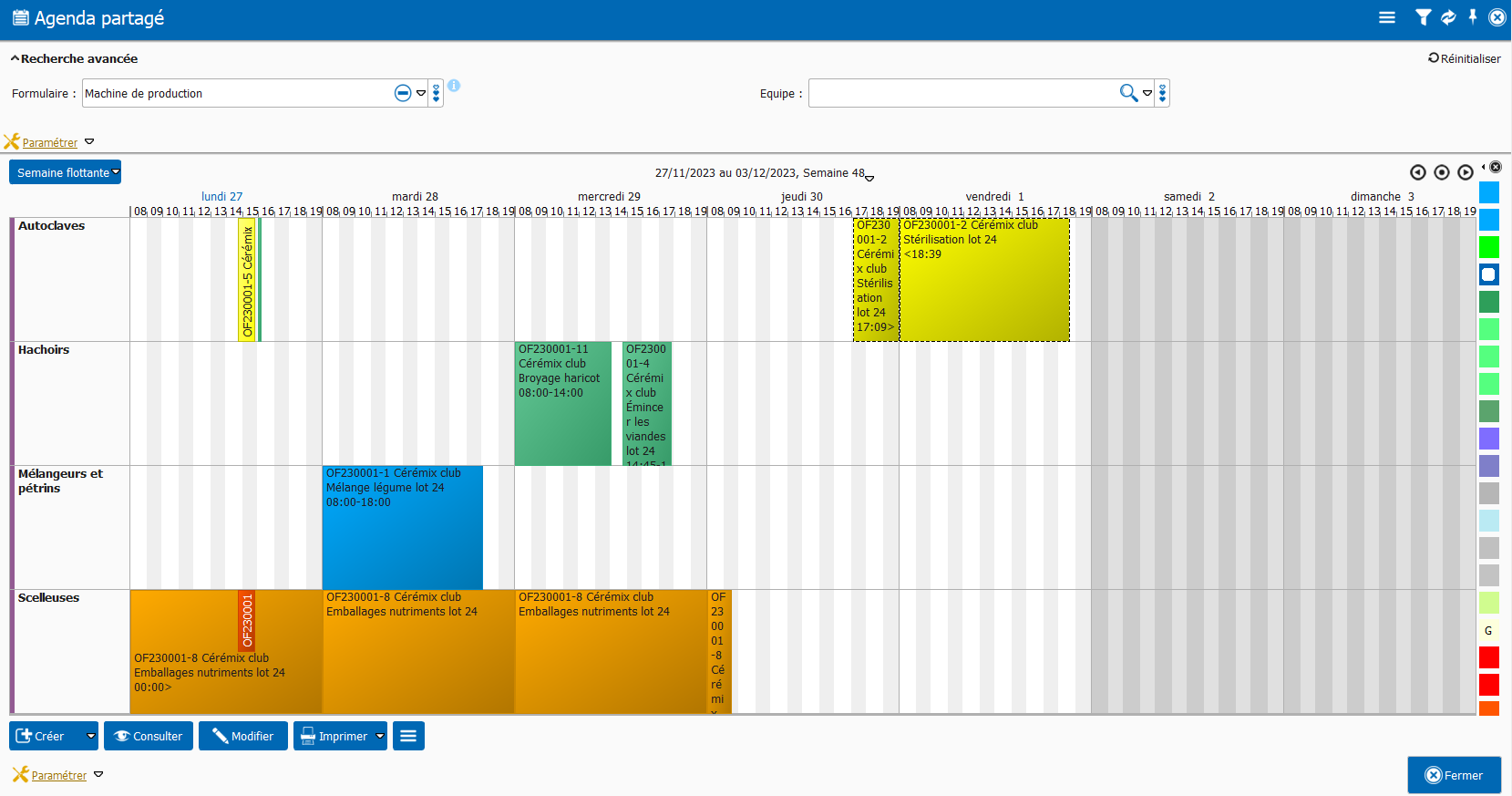Click the filter funnel icon in title bar
The height and width of the screenshot is (796, 1512).
[x=1423, y=17]
